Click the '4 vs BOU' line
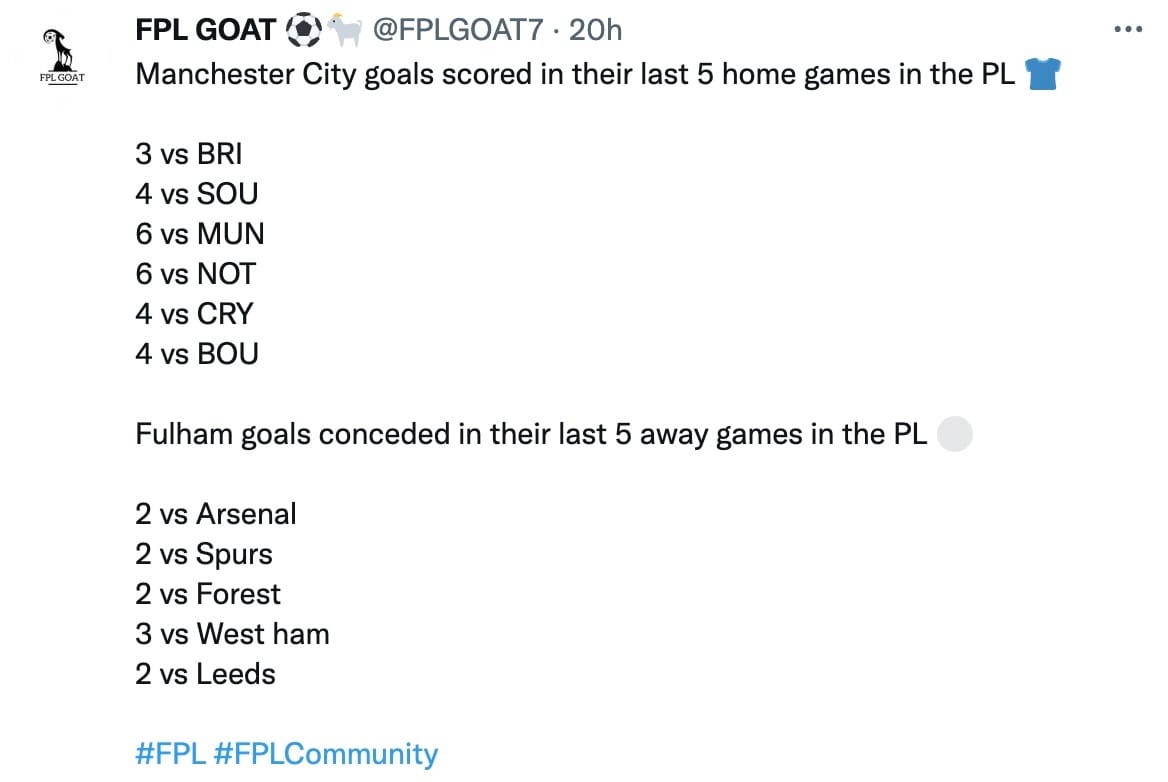The image size is (1168, 782). tap(197, 354)
